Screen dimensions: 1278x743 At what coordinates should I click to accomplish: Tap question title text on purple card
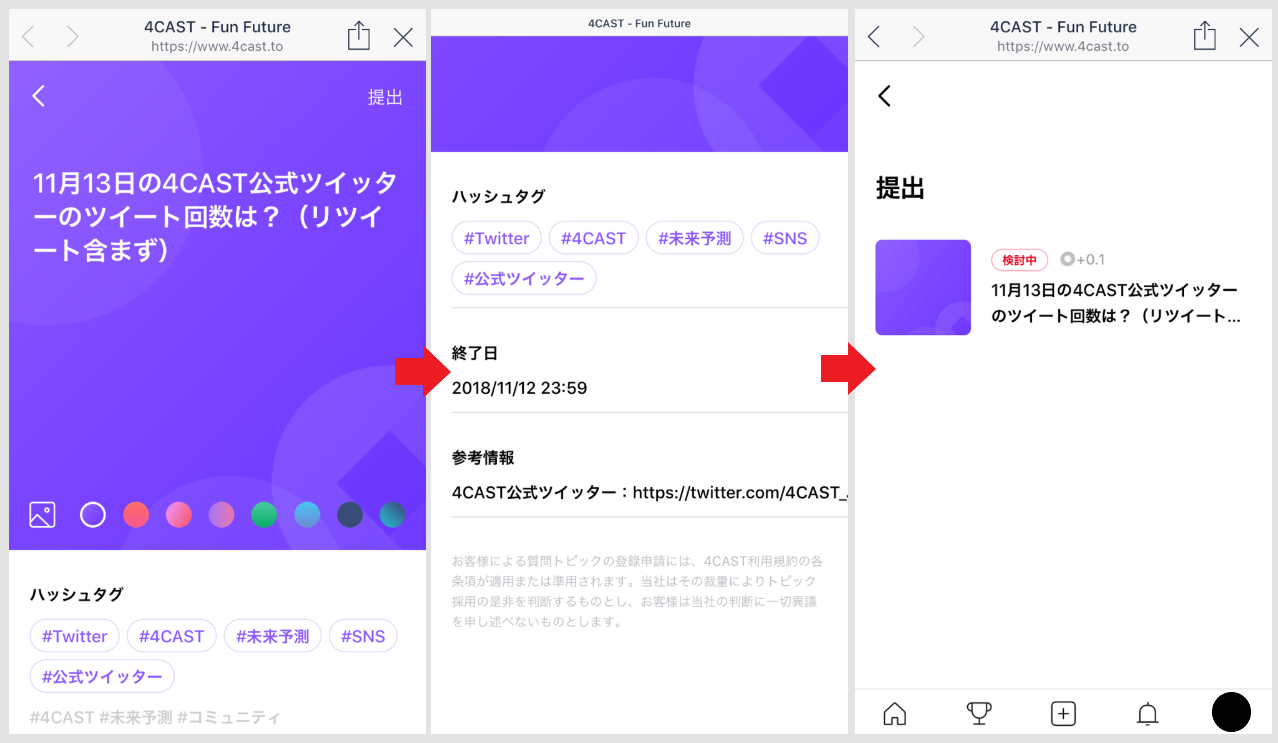tap(216, 217)
